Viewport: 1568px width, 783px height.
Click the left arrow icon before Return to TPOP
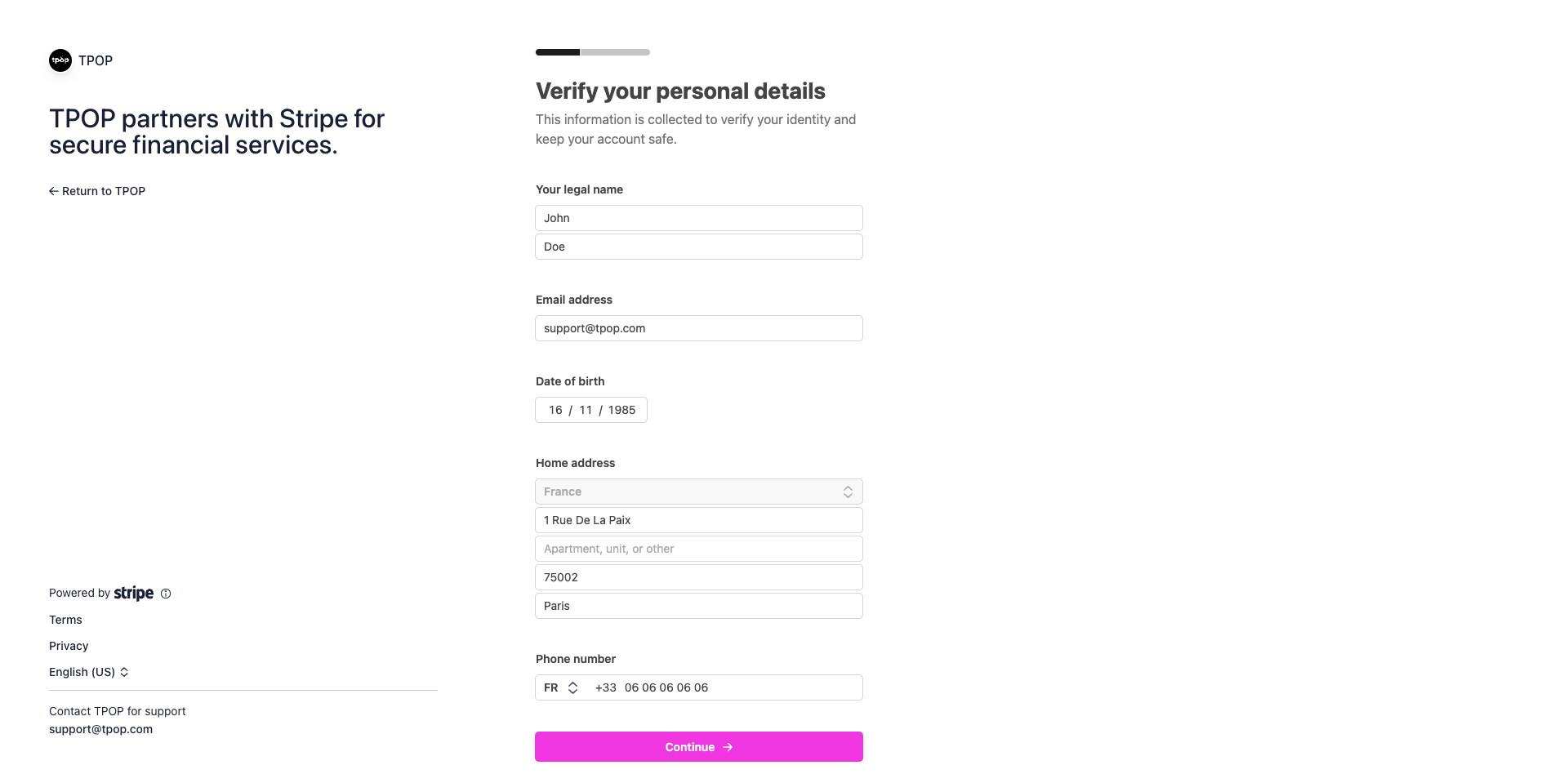[54, 191]
